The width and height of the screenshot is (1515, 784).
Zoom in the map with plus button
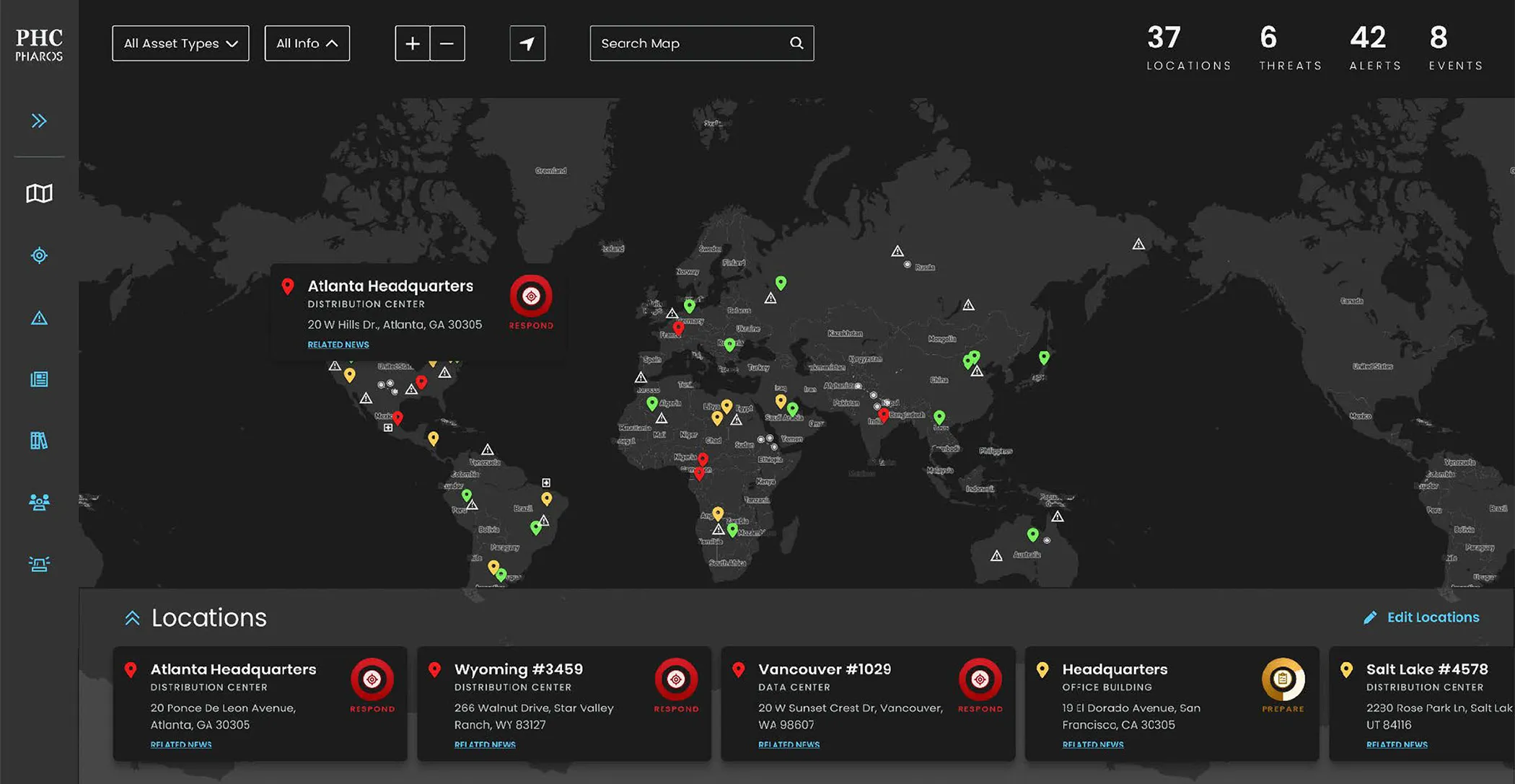click(x=413, y=43)
